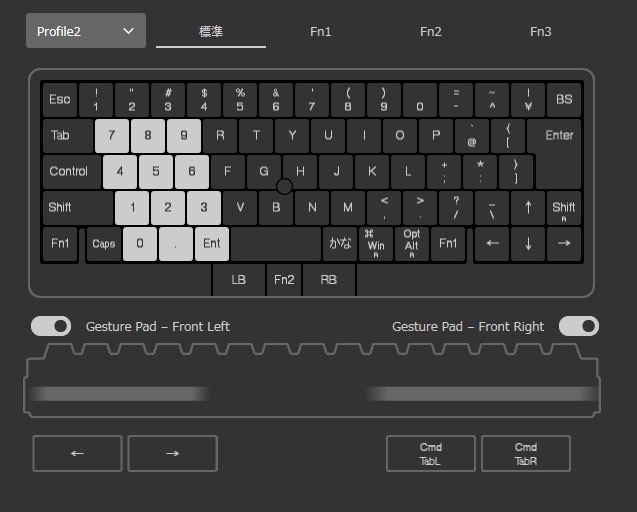
Task: Click the かな key
Action: 340,243
